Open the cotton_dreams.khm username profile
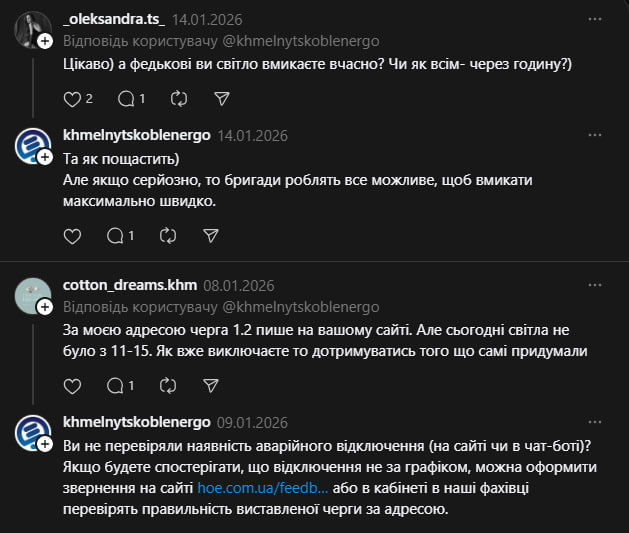The height and width of the screenshot is (533, 629). pyautogui.click(x=129, y=285)
